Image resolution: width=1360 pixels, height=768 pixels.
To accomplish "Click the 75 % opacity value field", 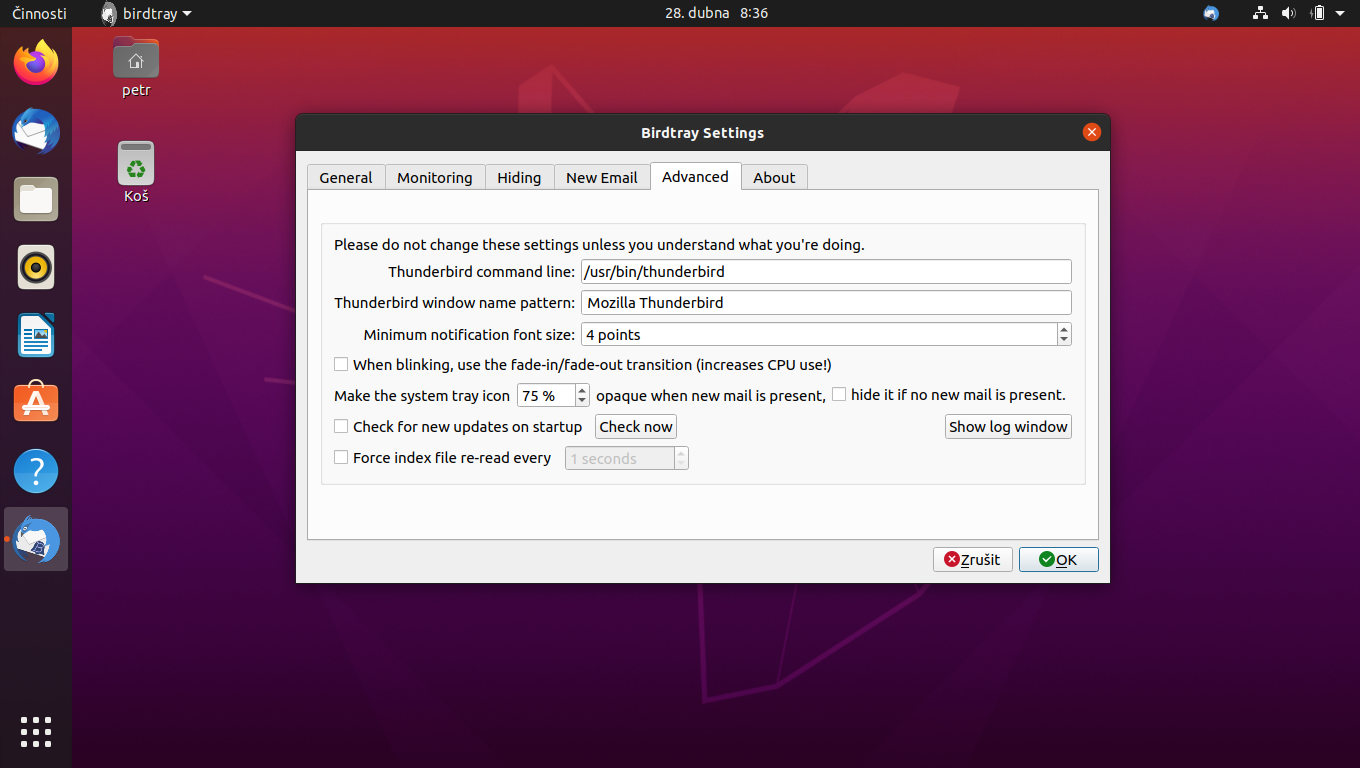I will [x=546, y=395].
